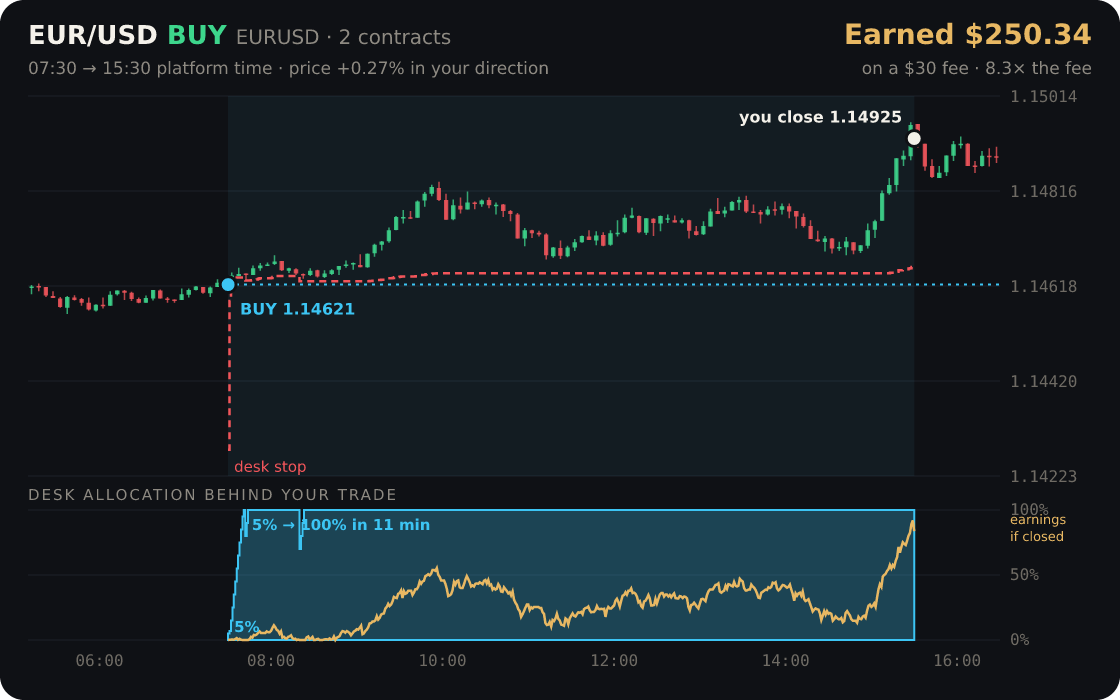1120x700 pixels.
Task: Select the 'BUY 1.14621' price label
Action: click(297, 309)
